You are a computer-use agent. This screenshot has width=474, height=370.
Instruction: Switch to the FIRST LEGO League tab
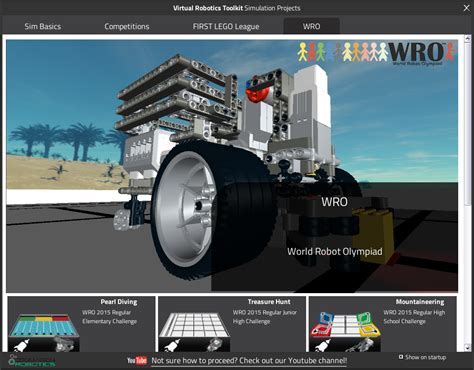pyautogui.click(x=226, y=26)
